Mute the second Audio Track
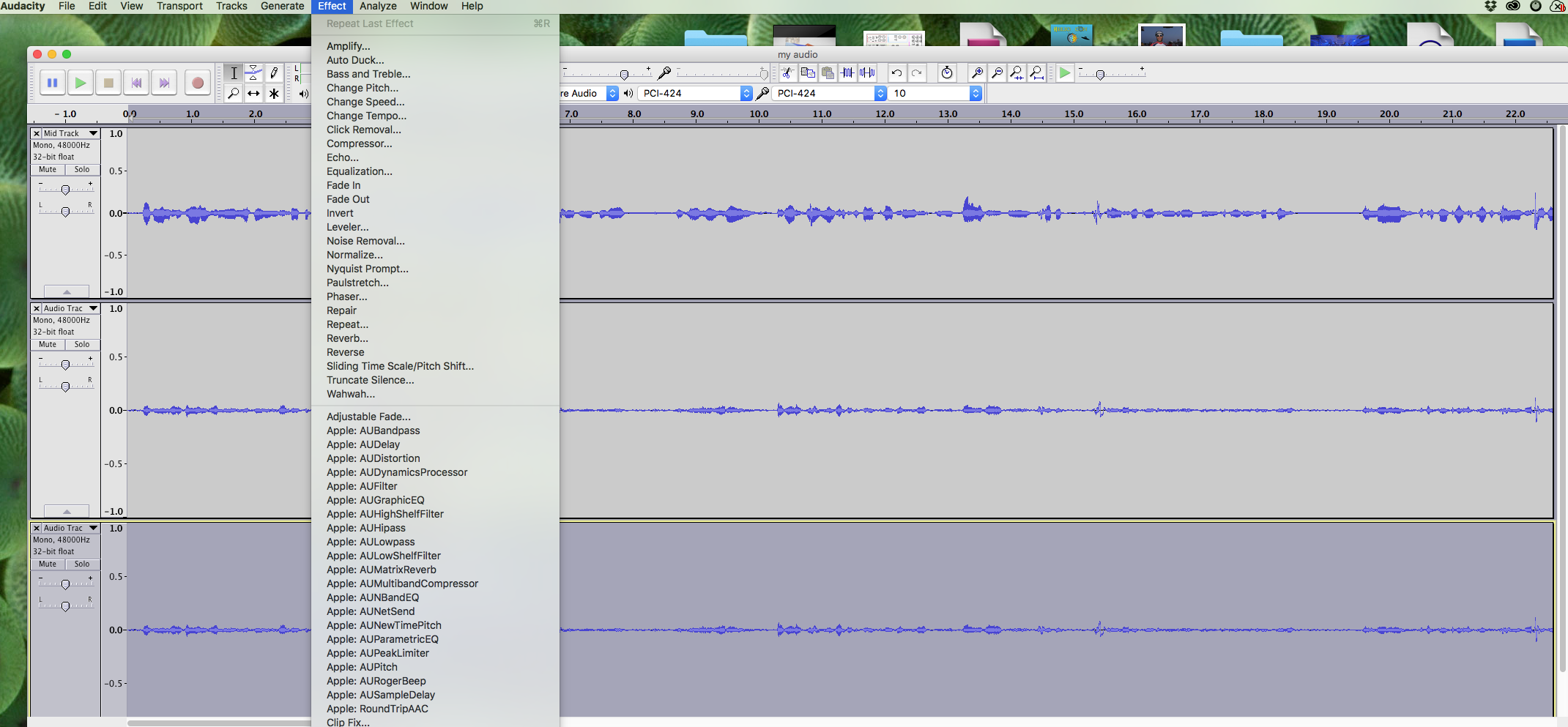 (x=48, y=344)
